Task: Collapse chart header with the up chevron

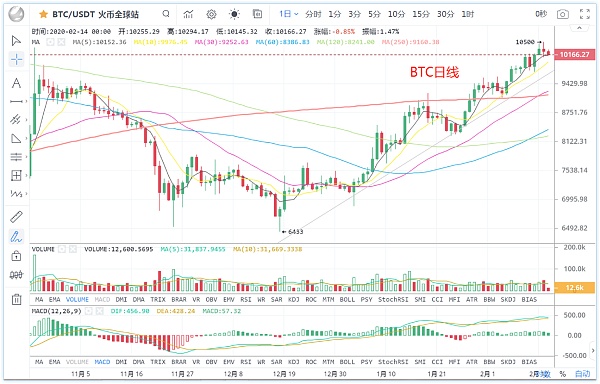Action: click(579, 28)
